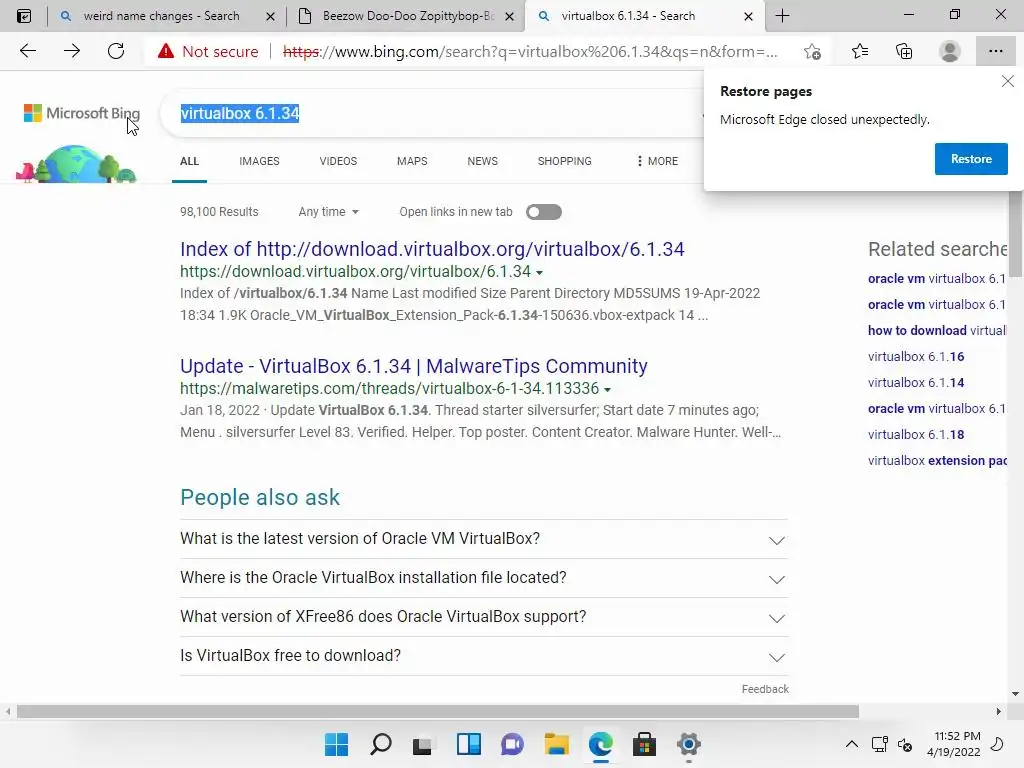This screenshot has width=1024, height=768.
Task: Open Settings gear on taskbar
Action: [688, 744]
